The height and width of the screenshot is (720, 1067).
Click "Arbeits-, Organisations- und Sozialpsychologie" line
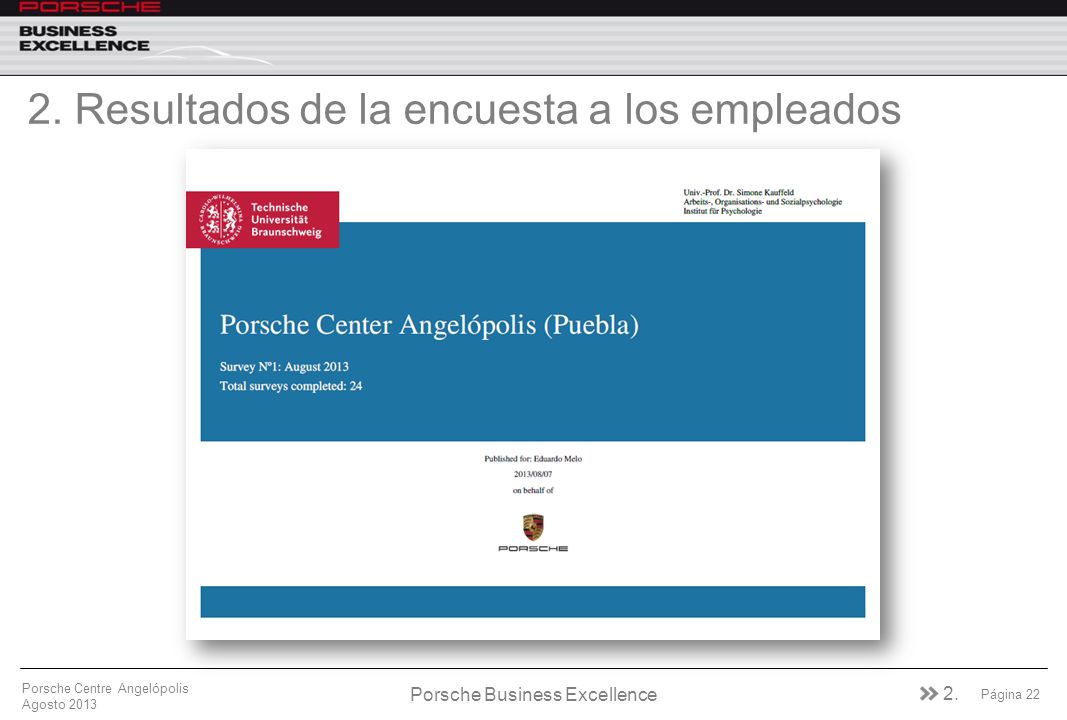coord(762,202)
